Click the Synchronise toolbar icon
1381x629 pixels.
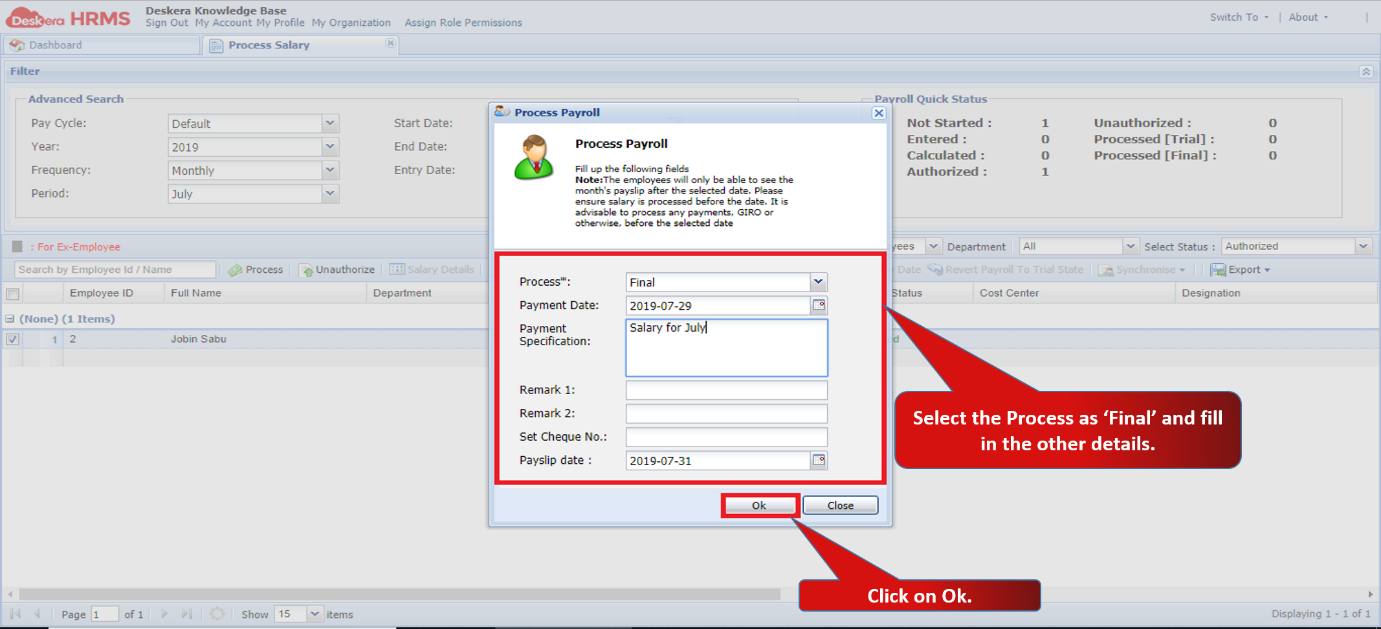coord(1105,270)
